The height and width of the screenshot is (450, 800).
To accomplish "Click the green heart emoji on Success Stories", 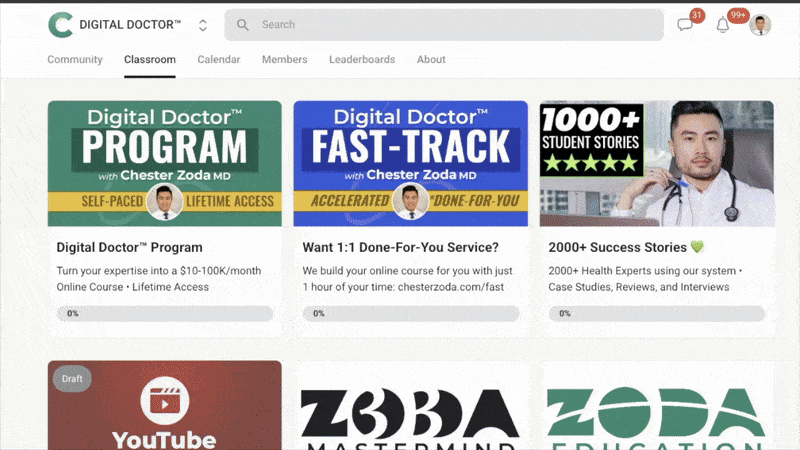I will point(697,247).
